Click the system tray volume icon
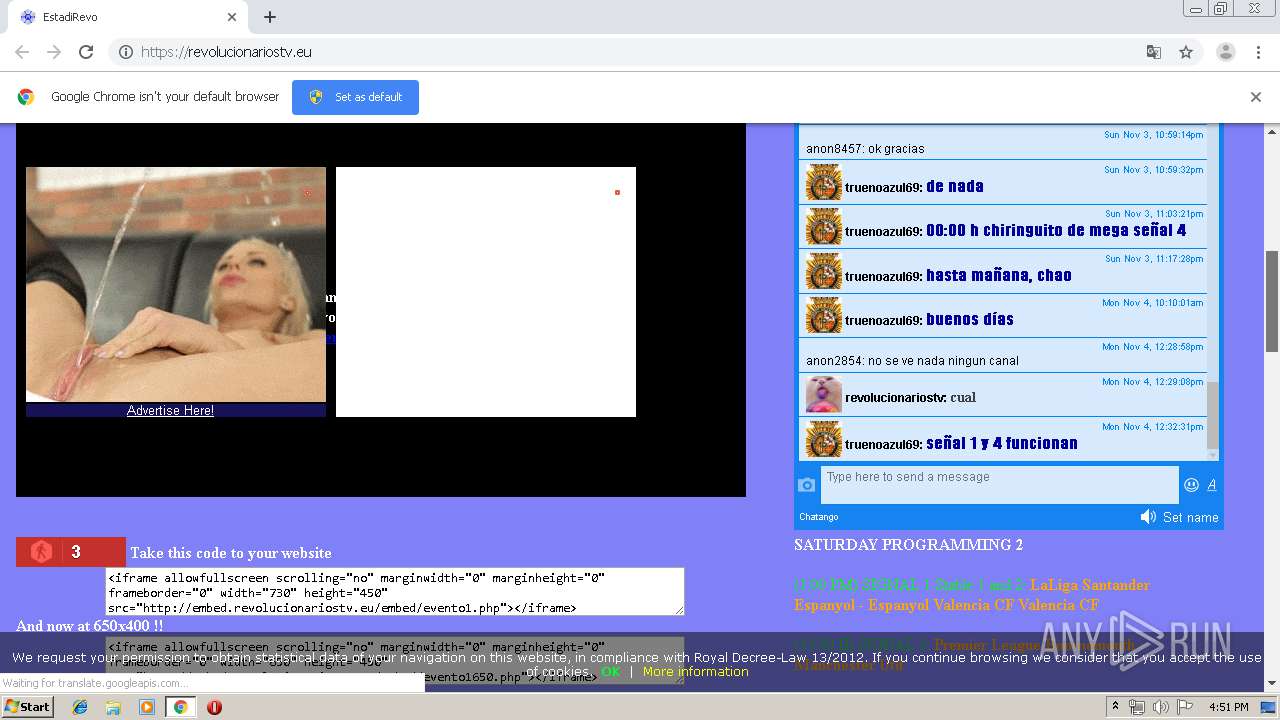Viewport: 1280px width, 720px height. tap(1160, 707)
